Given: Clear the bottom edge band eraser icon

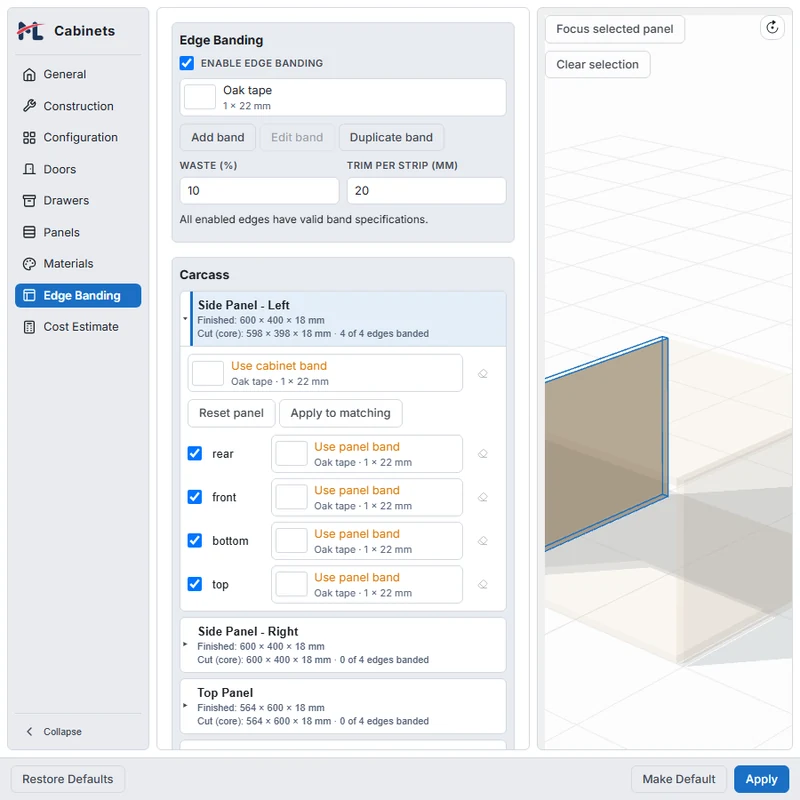Looking at the screenshot, I should [483, 541].
